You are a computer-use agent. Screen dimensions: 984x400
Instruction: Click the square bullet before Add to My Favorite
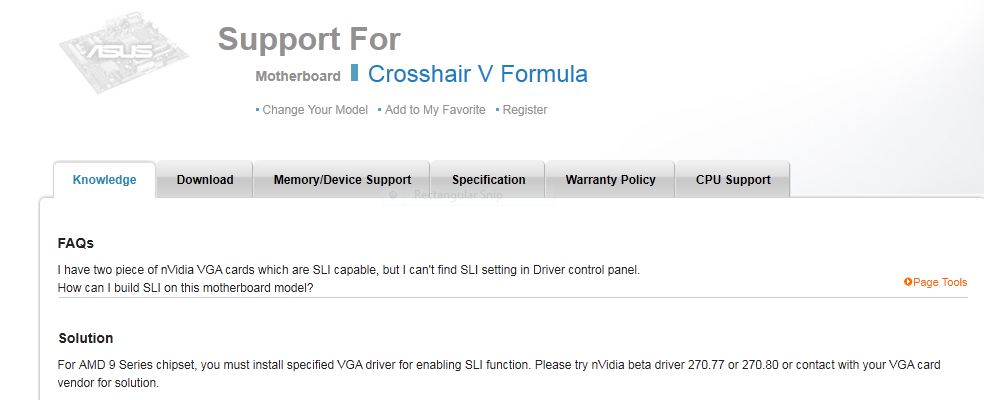pyautogui.click(x=380, y=110)
